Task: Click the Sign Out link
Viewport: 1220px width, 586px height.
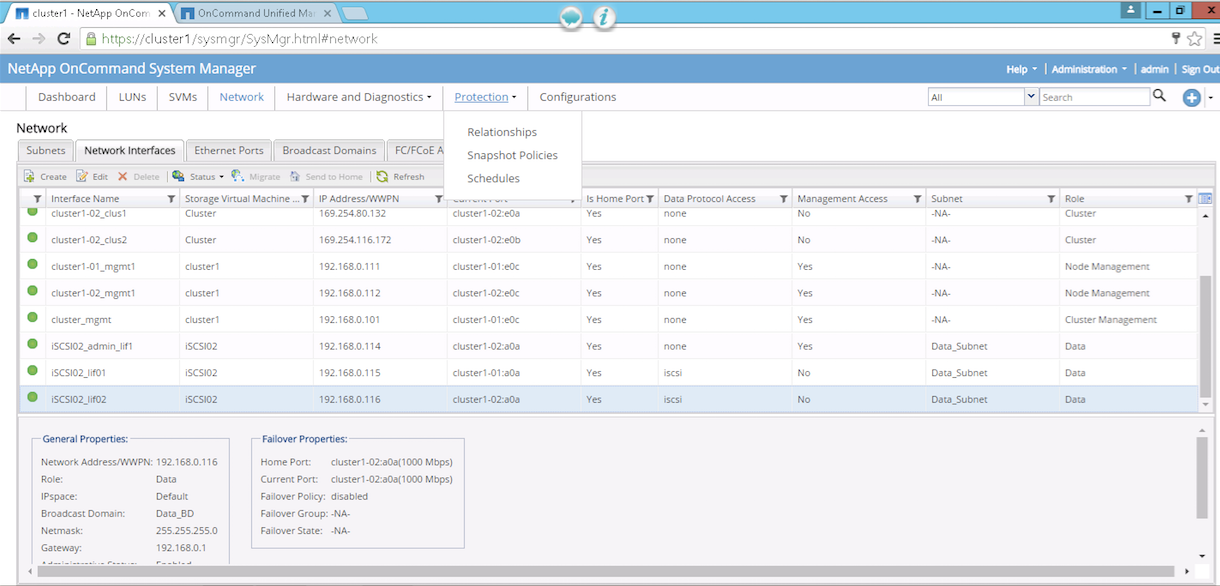Action: click(x=1199, y=69)
